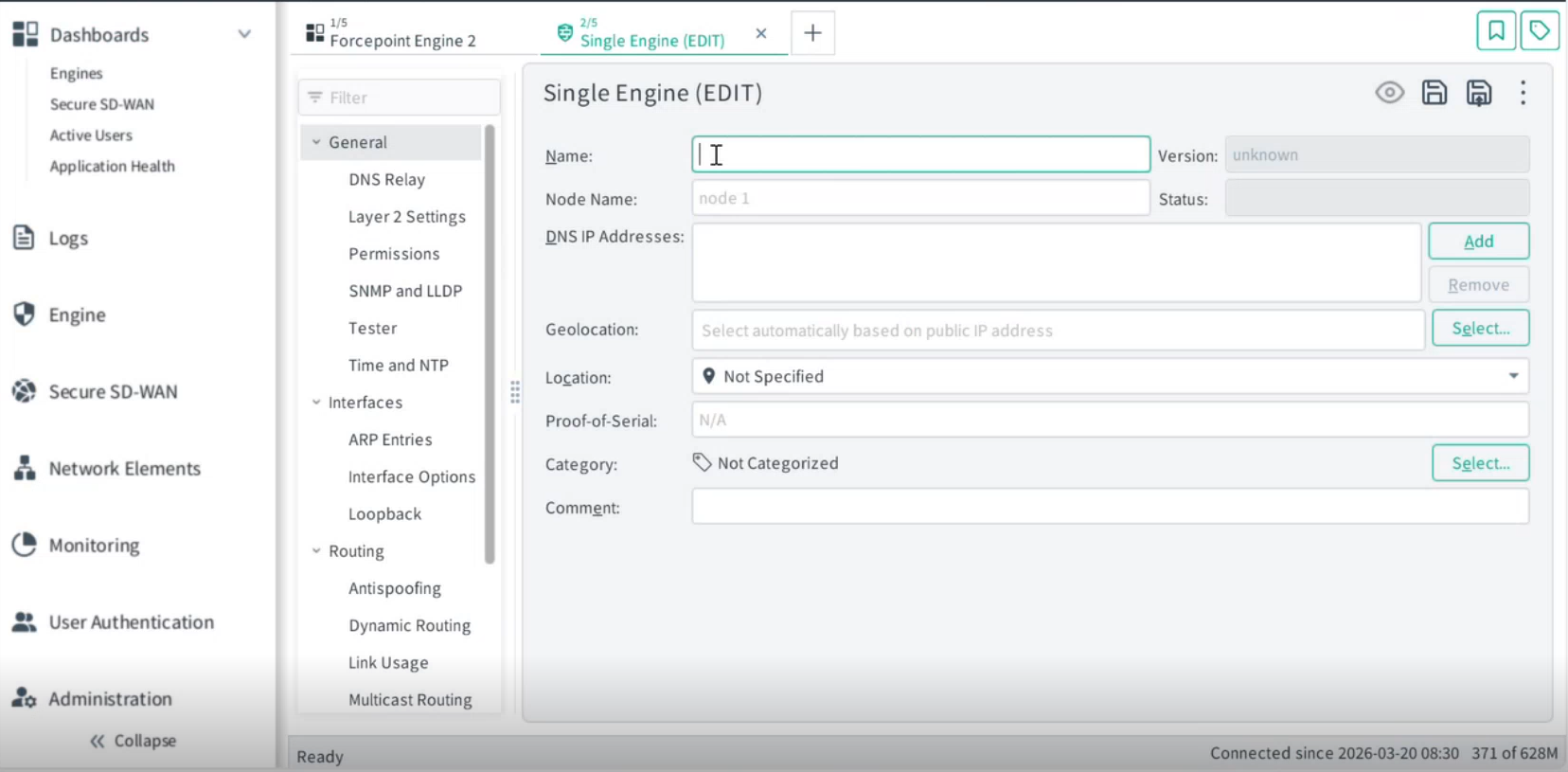Viewport: 1568px width, 772px height.
Task: Select SNMP and LLDP in tree
Action: click(x=405, y=291)
